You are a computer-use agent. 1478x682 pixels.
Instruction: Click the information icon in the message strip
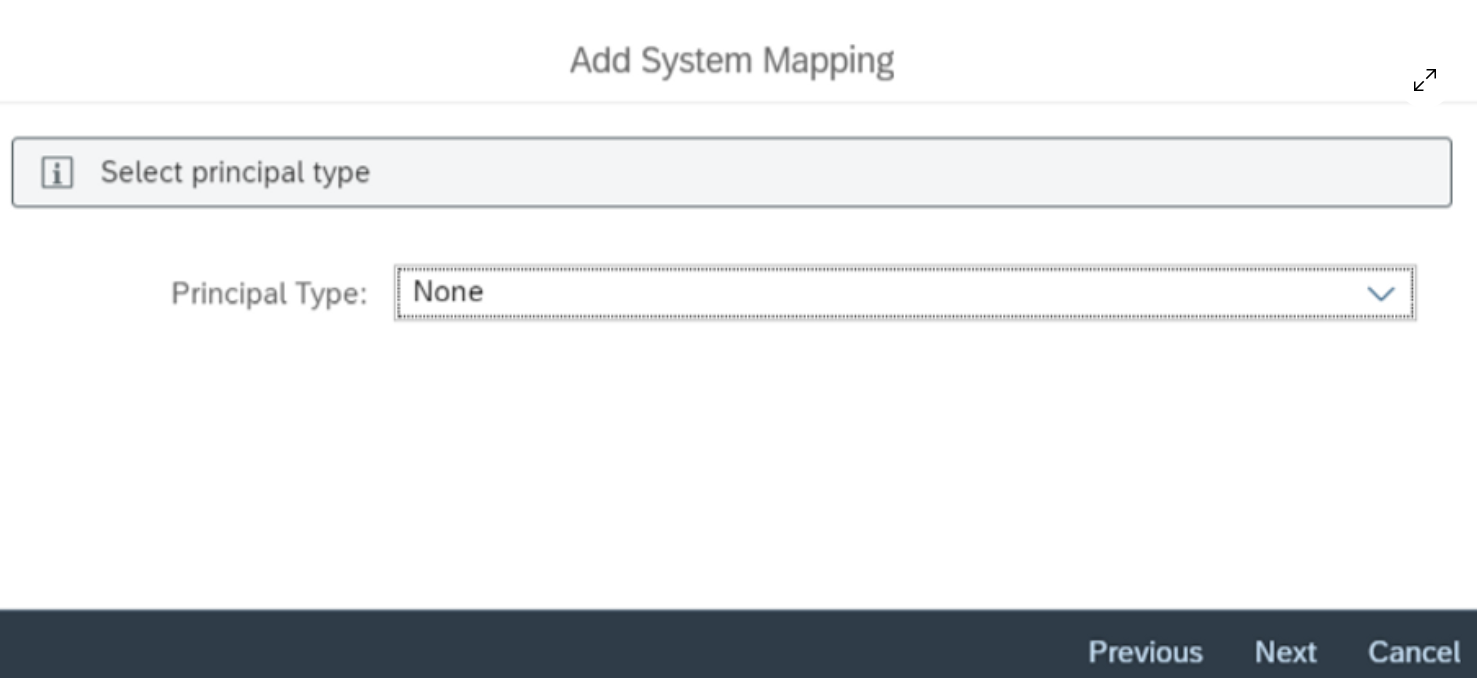tap(57, 173)
